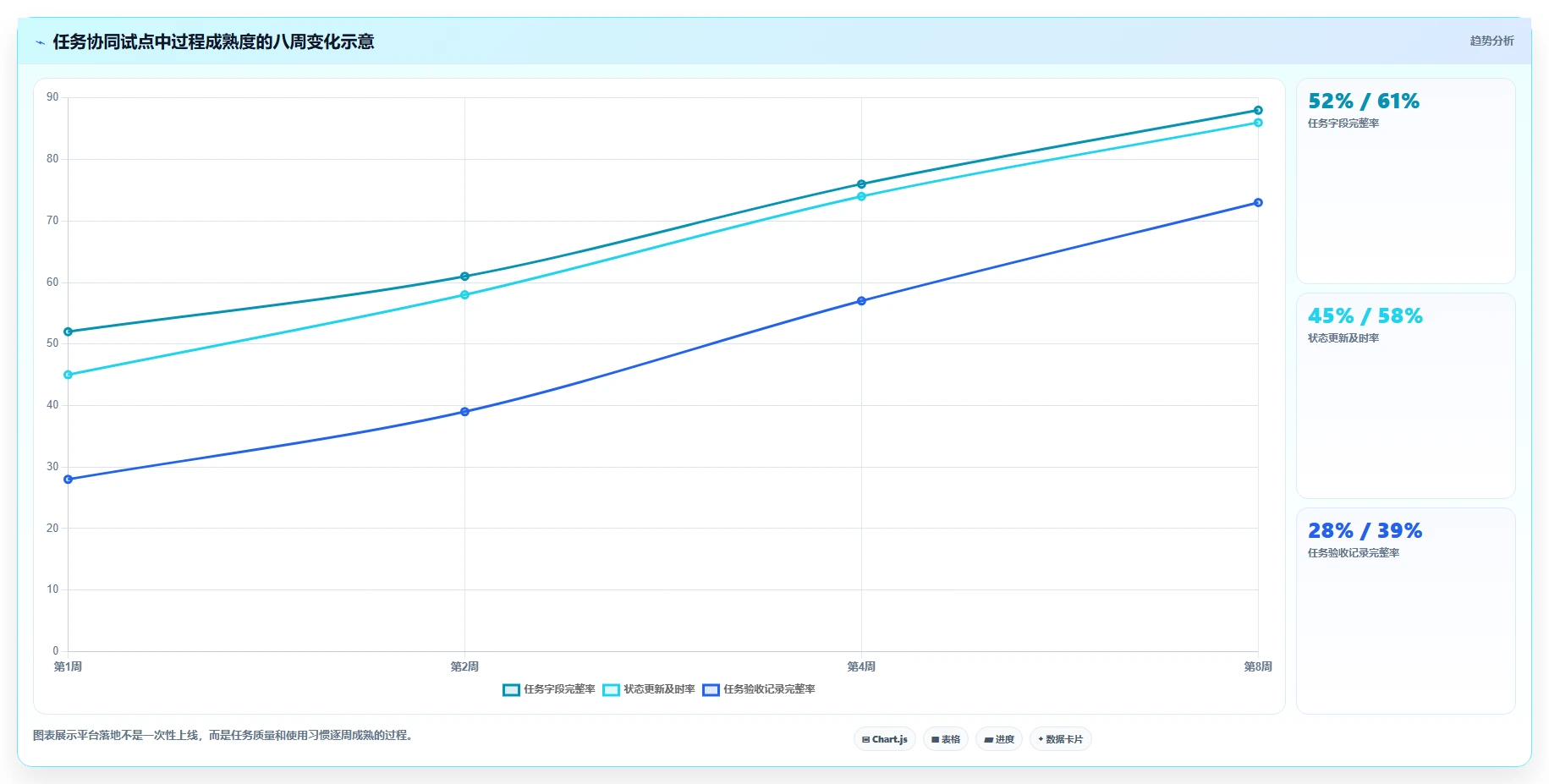
Task: Click the trend icon beside the chart title
Action: [x=40, y=42]
